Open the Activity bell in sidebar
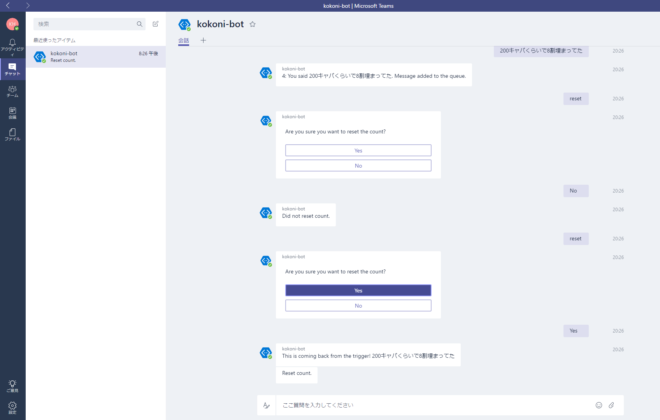The height and width of the screenshot is (420, 660). click(x=12, y=44)
